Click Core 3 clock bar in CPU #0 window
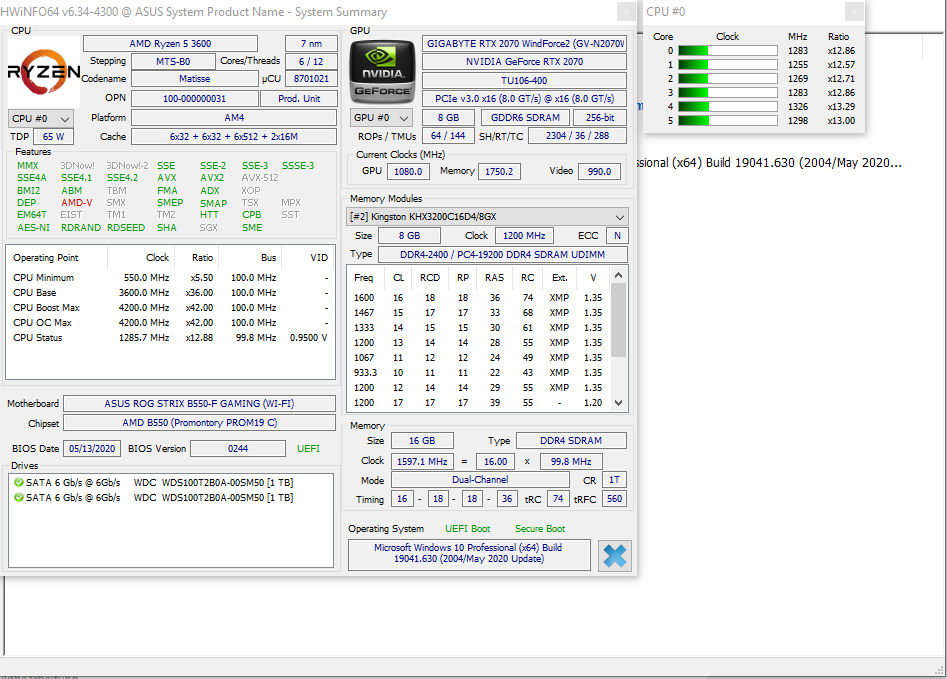Image resolution: width=947 pixels, height=679 pixels. [728, 92]
